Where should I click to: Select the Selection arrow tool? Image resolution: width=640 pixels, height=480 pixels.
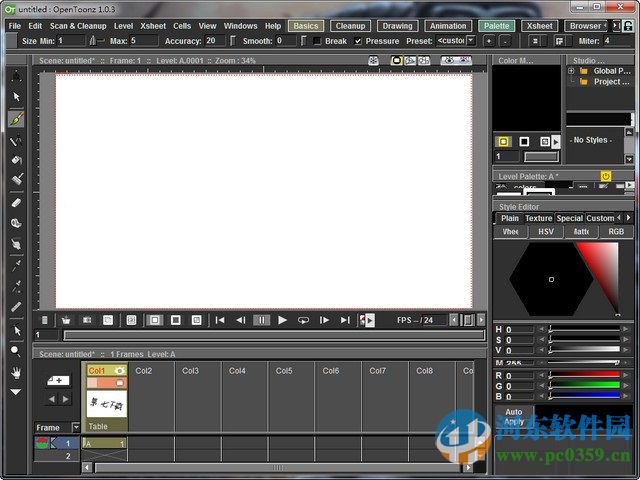pos(16,97)
